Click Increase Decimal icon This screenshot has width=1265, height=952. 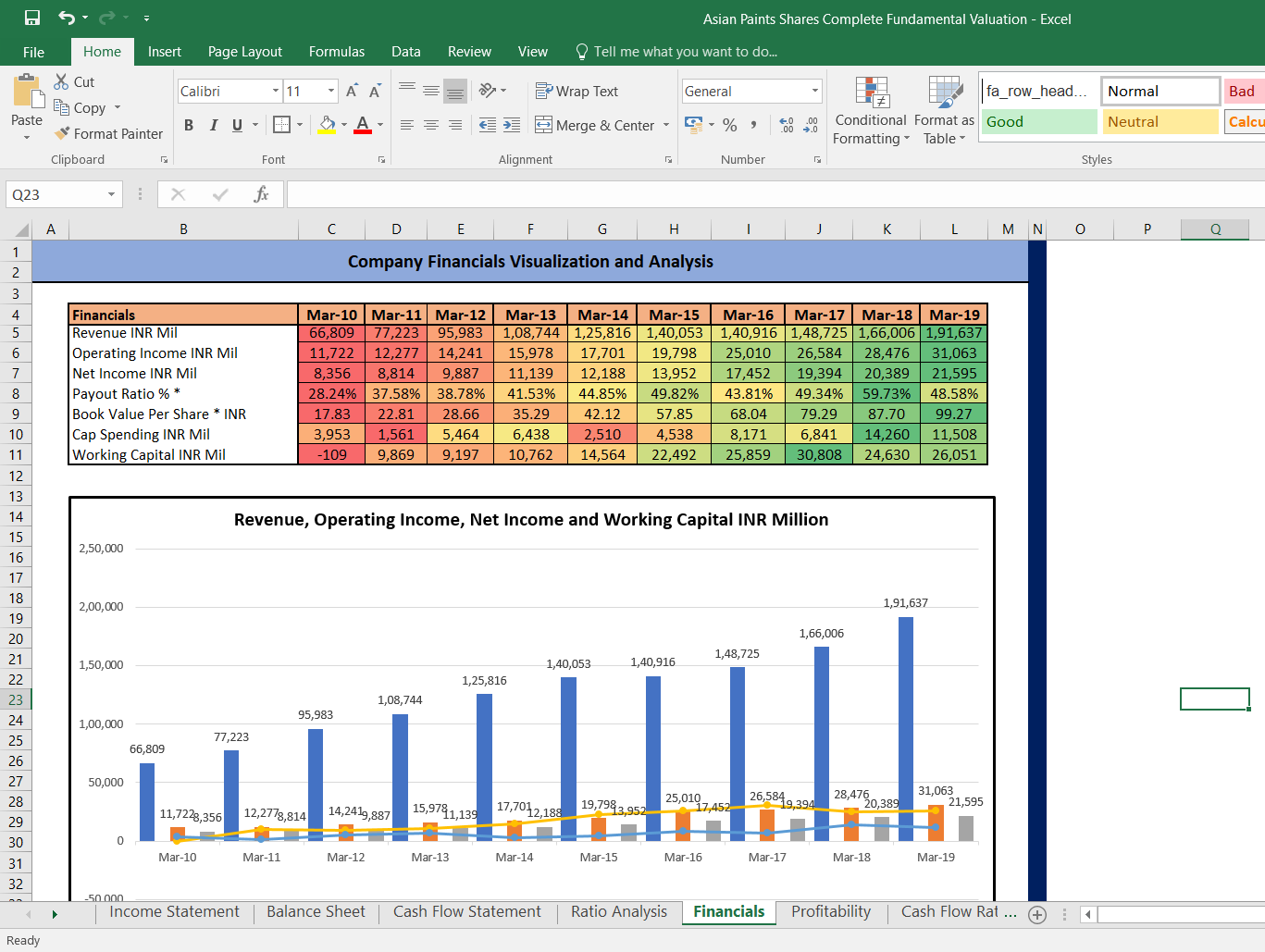(x=787, y=125)
